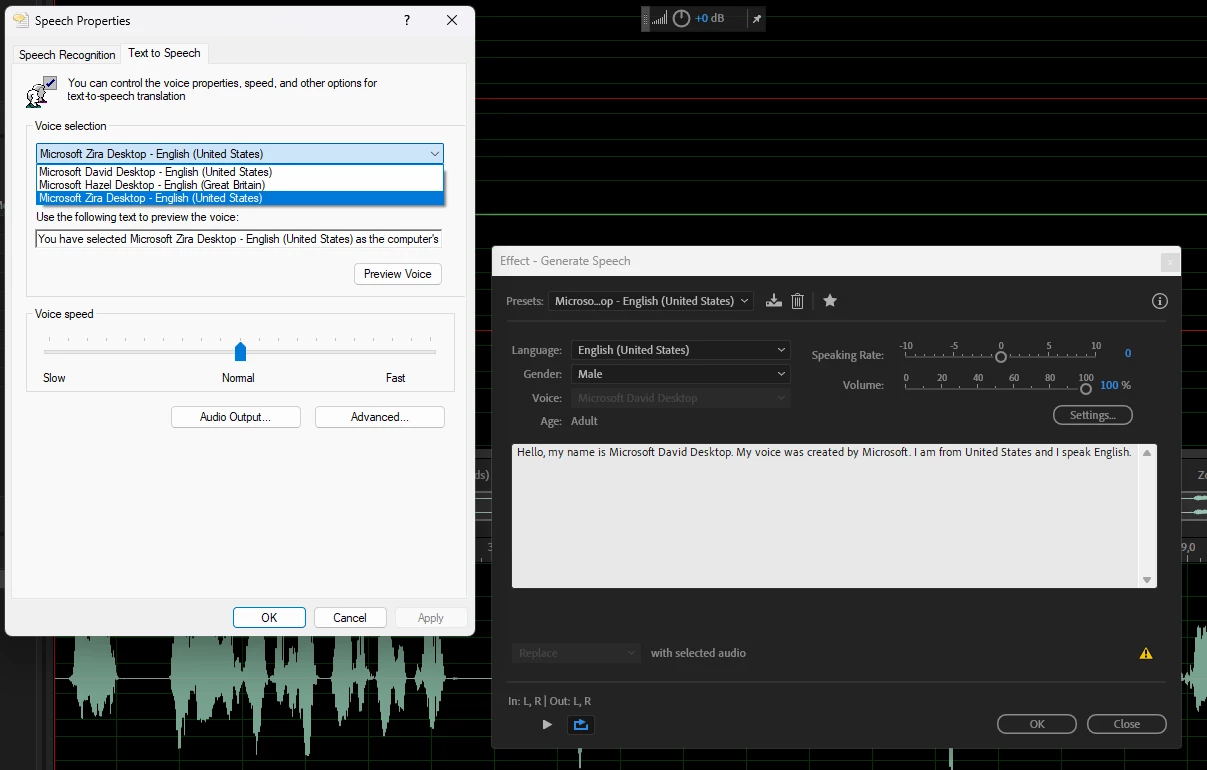1207x770 pixels.
Task: Switch to the Speech Recognition tab
Action: point(67,55)
